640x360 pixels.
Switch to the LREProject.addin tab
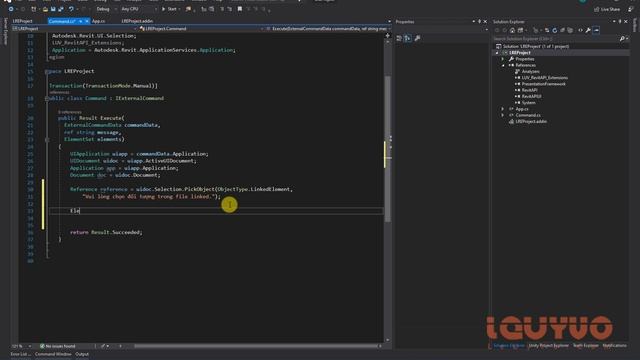point(137,21)
